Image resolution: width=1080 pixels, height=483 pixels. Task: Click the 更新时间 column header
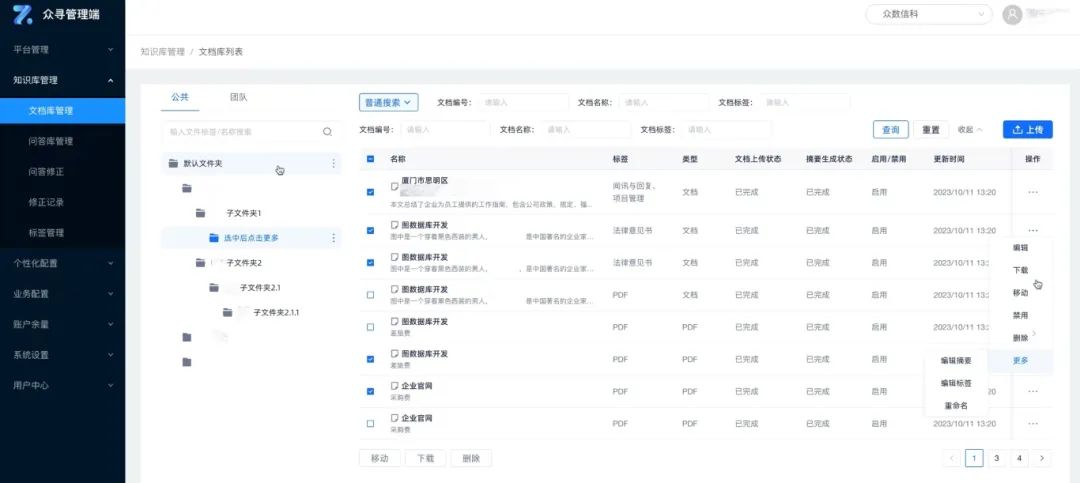tap(949, 158)
